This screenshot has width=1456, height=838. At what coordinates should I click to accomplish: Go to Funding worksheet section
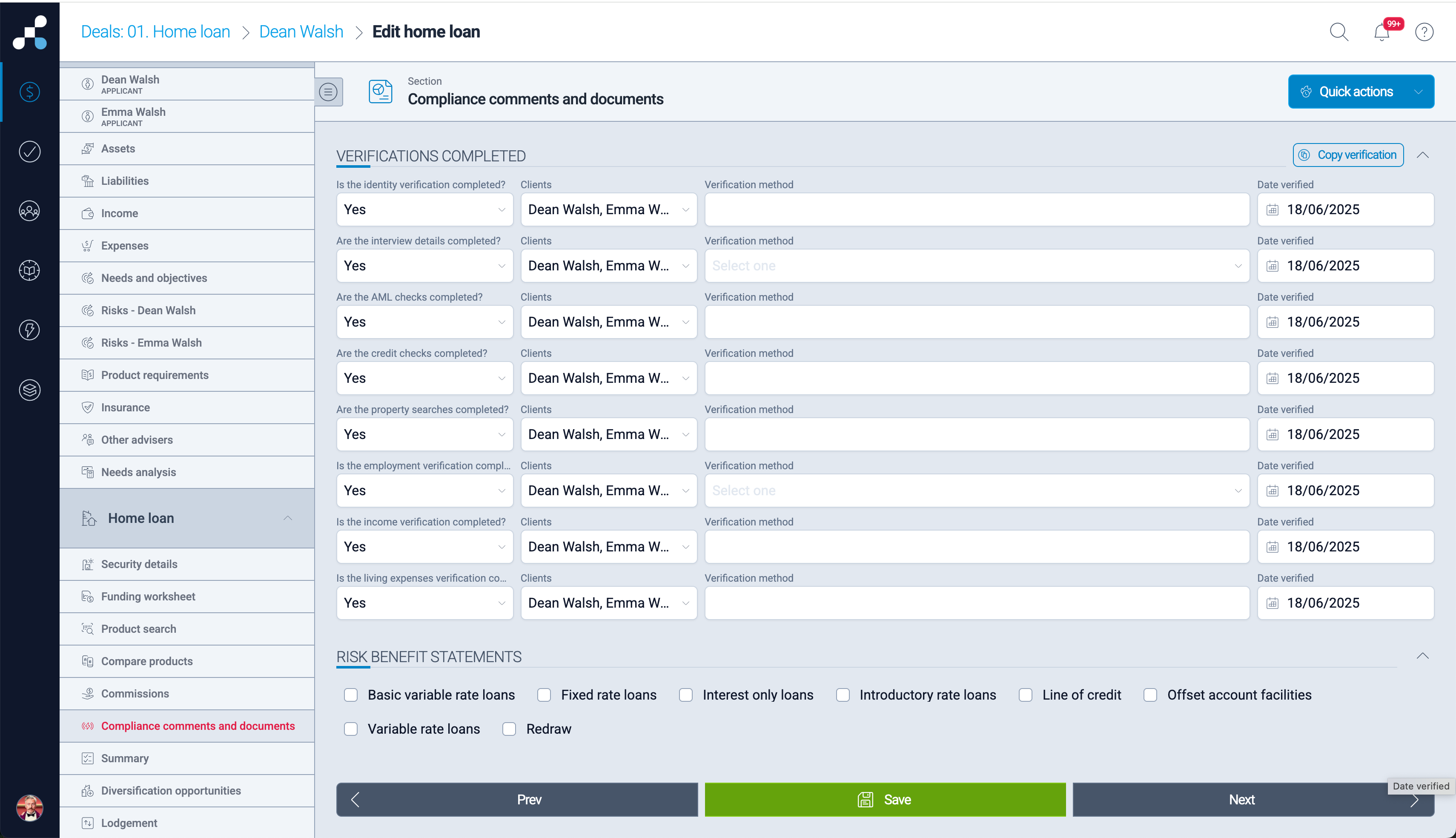tap(187, 597)
